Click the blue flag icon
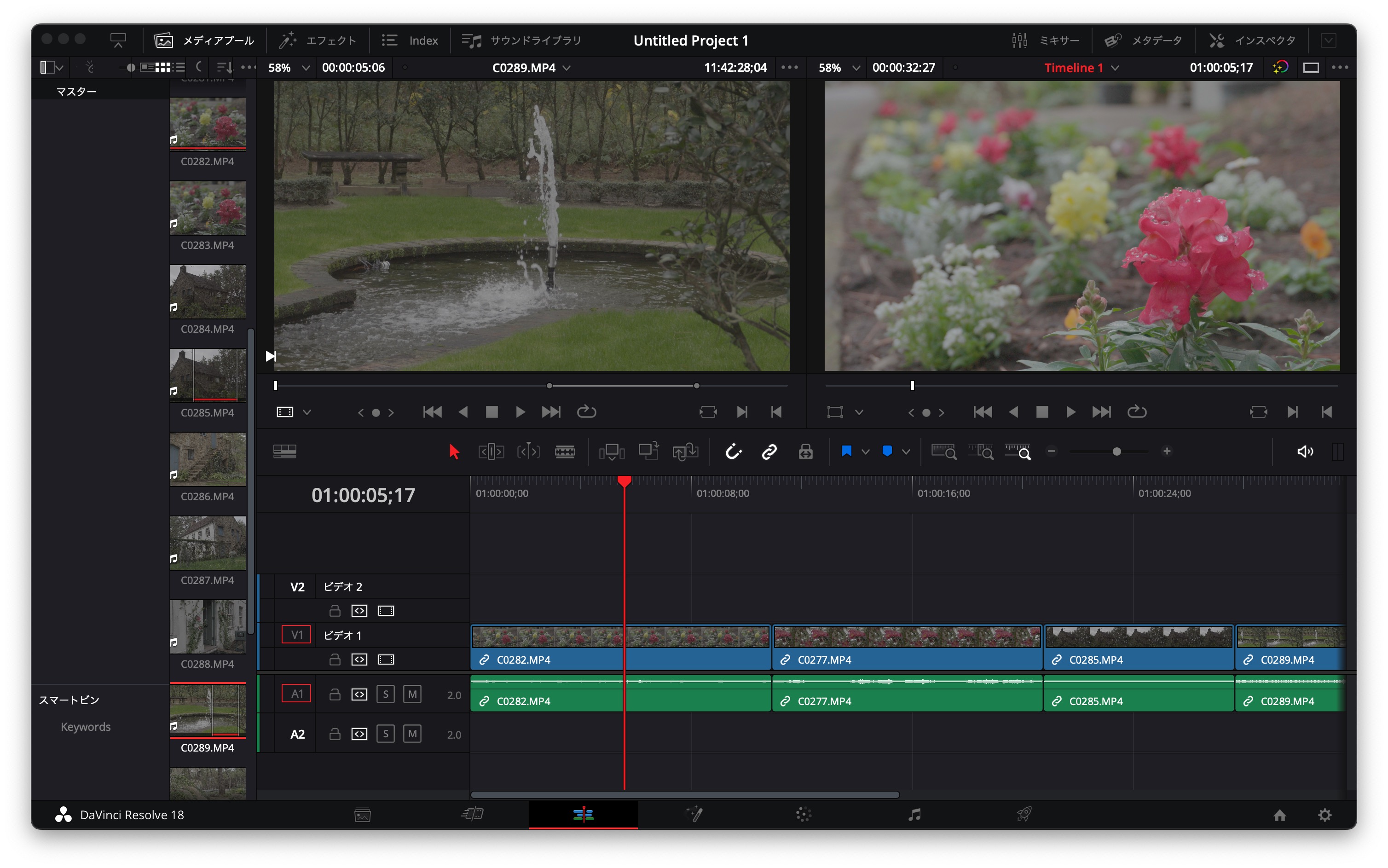The width and height of the screenshot is (1388, 868). [x=846, y=451]
